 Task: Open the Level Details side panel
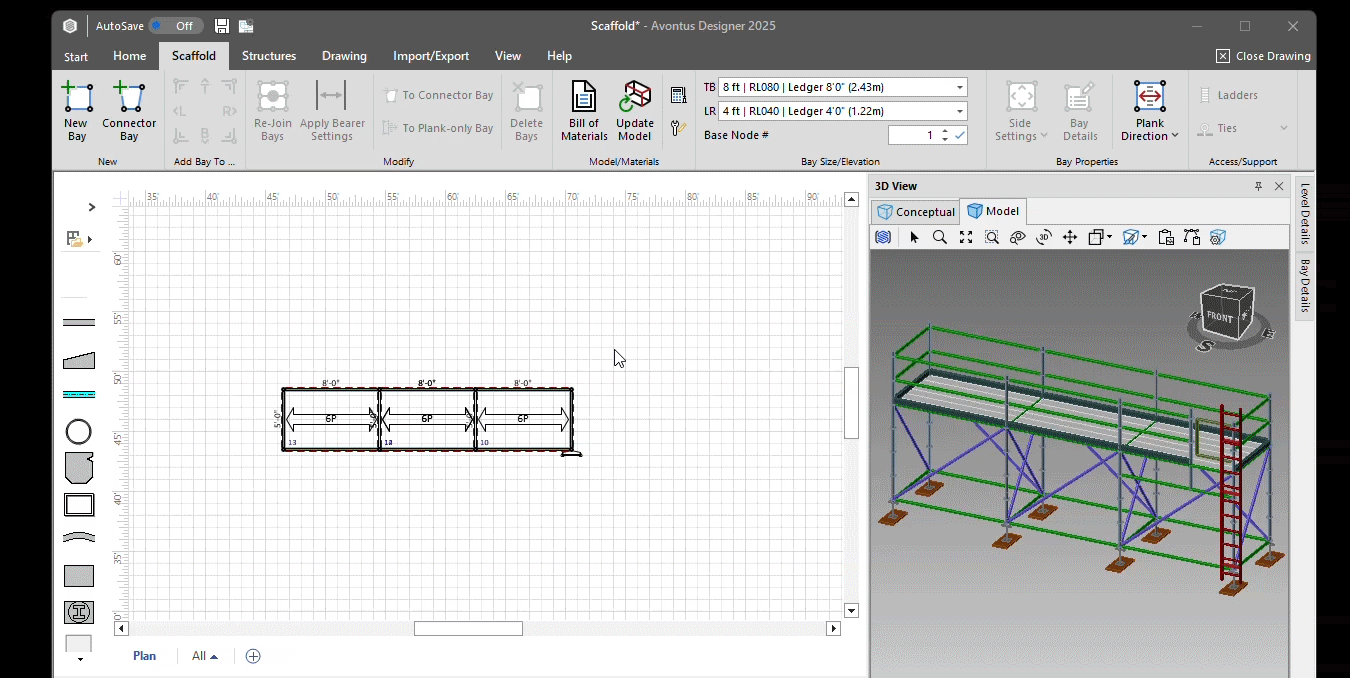click(1305, 214)
